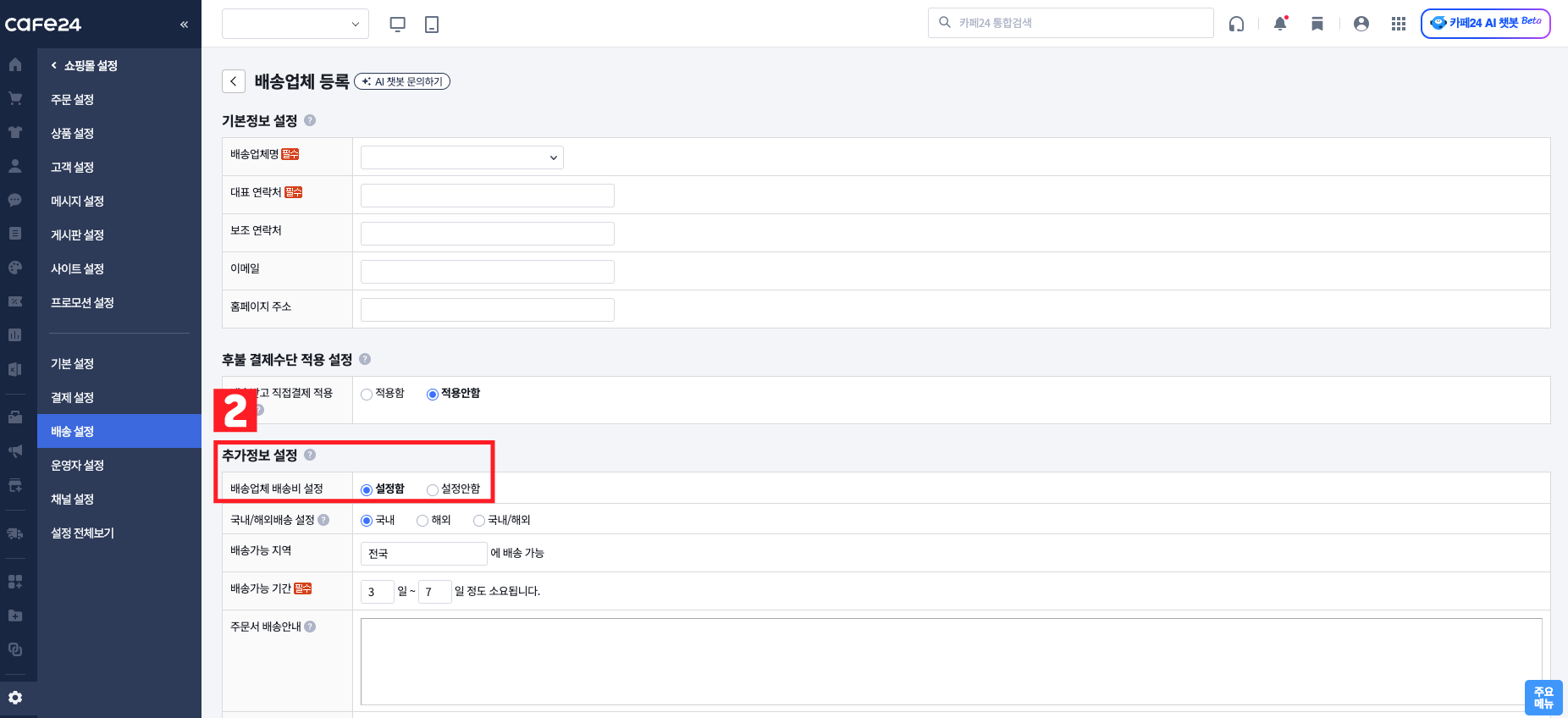
Task: Switch to mobile device preview icon
Action: (x=432, y=25)
